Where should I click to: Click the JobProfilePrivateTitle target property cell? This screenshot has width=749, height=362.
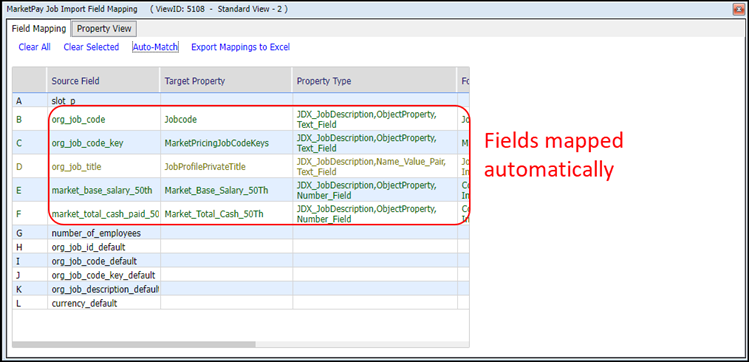[226, 167]
